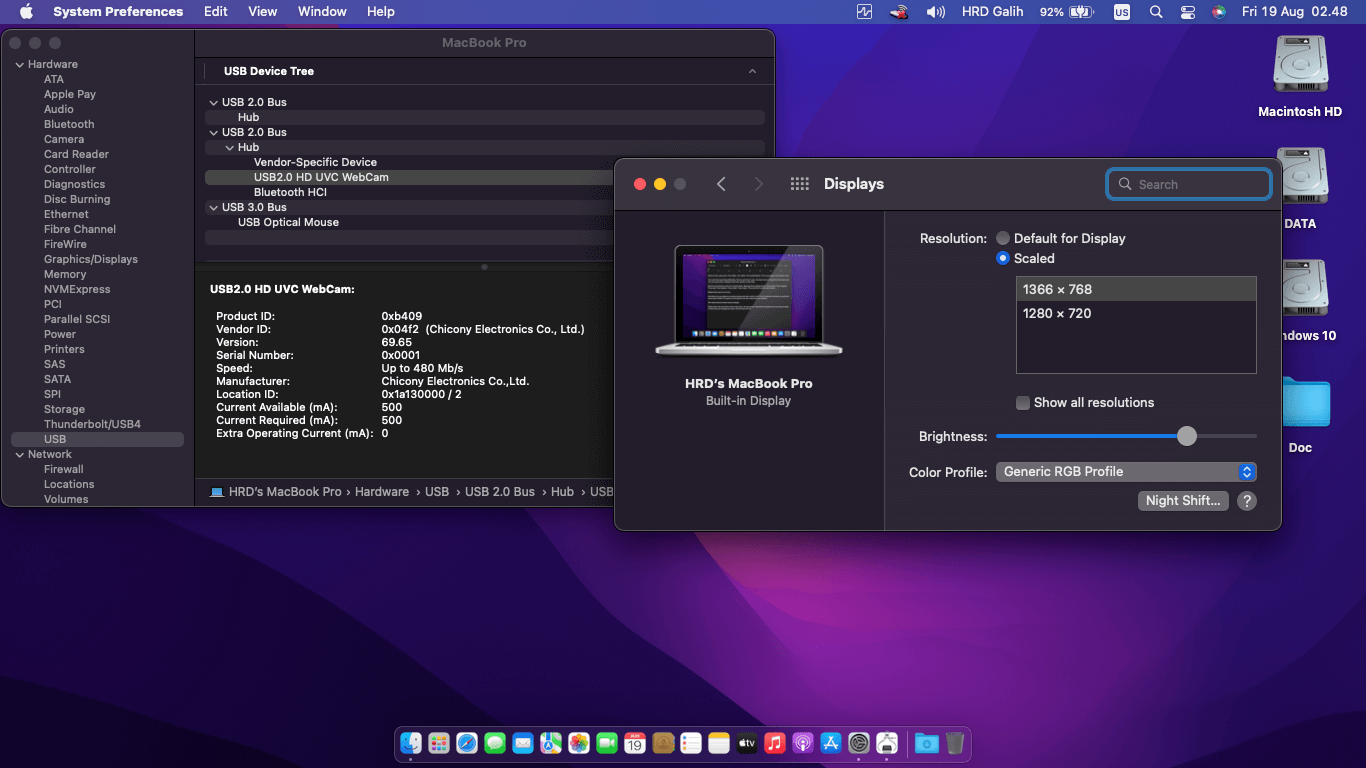Screen dimensions: 1366x768
Task: Click Hardware in the path bar
Action: [382, 492]
